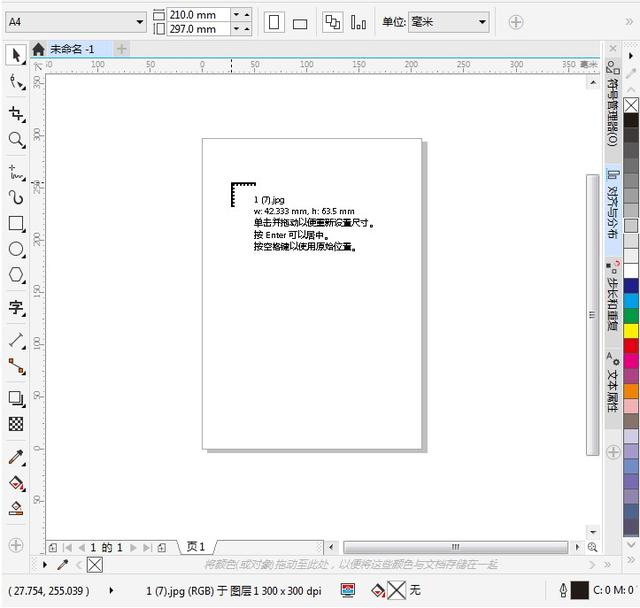Select the Artistic media tool
Viewport: 640px width, 608px height.
[16, 197]
